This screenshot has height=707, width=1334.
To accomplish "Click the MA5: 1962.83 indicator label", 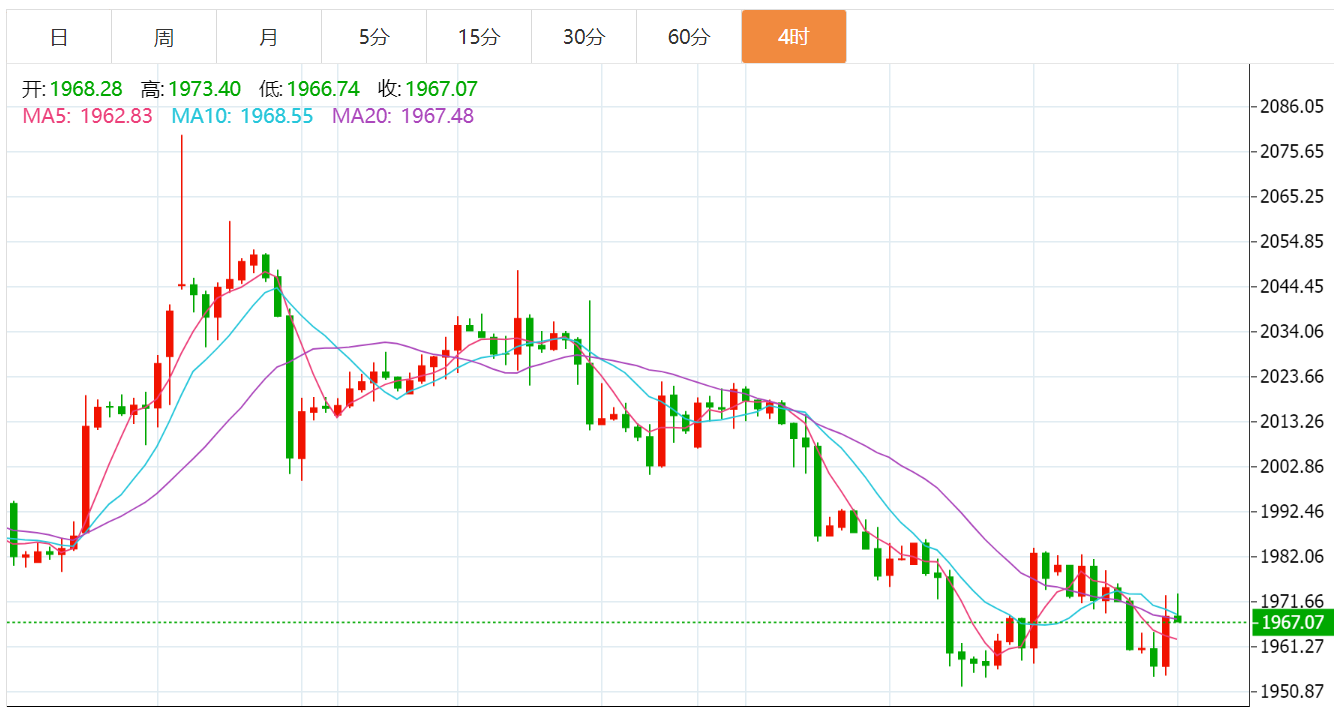I will point(88,116).
